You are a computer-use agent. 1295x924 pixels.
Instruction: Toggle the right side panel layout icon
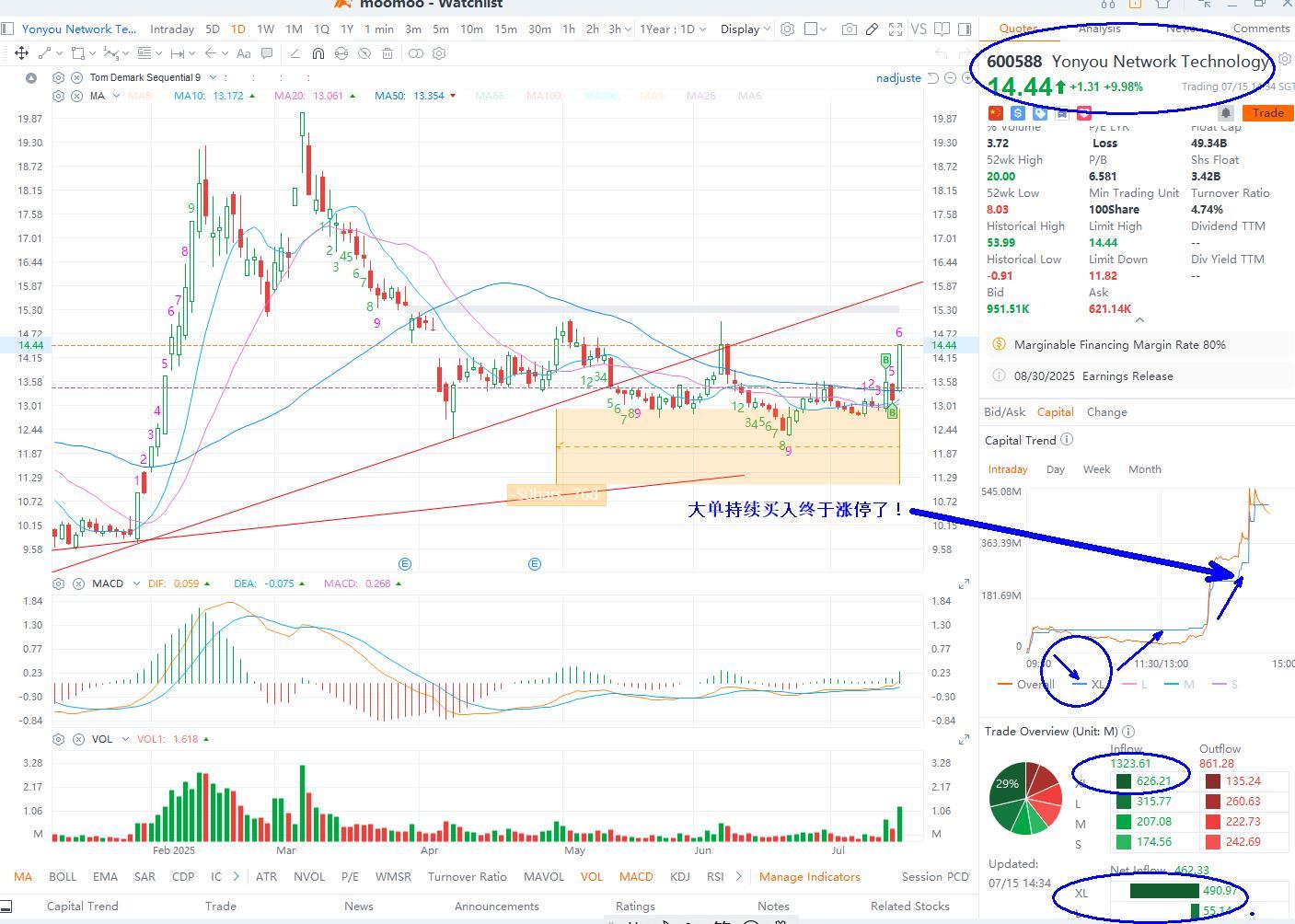click(965, 29)
